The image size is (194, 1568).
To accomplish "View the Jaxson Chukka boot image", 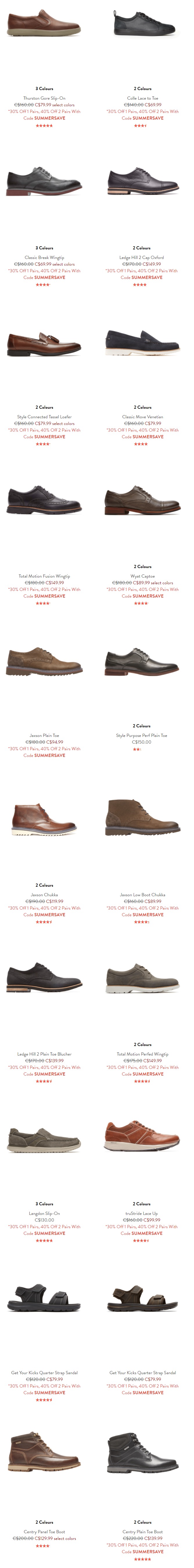I will 44,819.
